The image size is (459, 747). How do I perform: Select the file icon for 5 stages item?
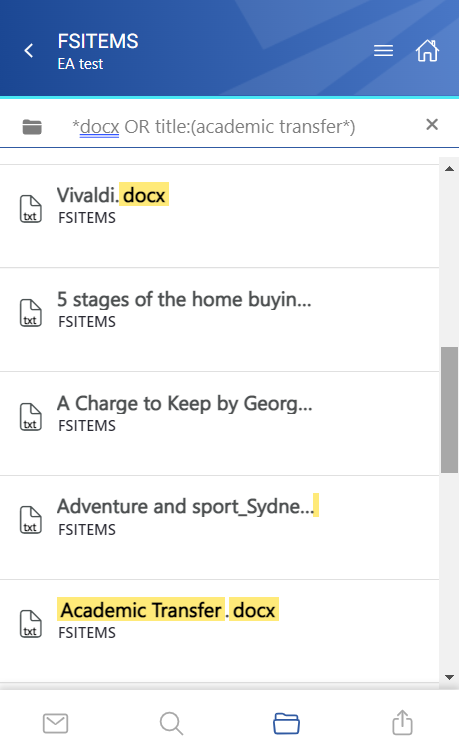(x=31, y=313)
